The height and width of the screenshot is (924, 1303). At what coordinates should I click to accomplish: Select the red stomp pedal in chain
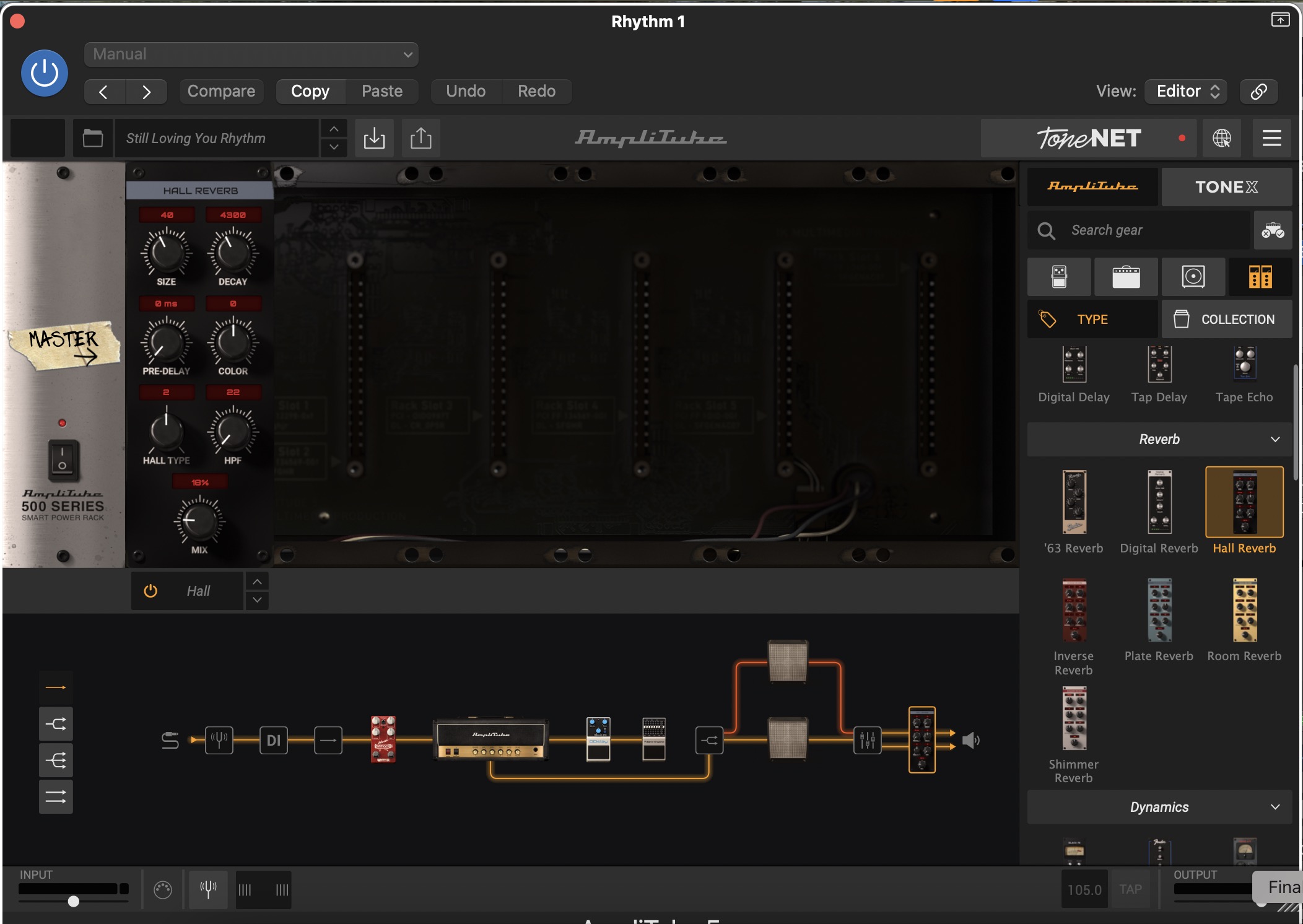click(383, 739)
